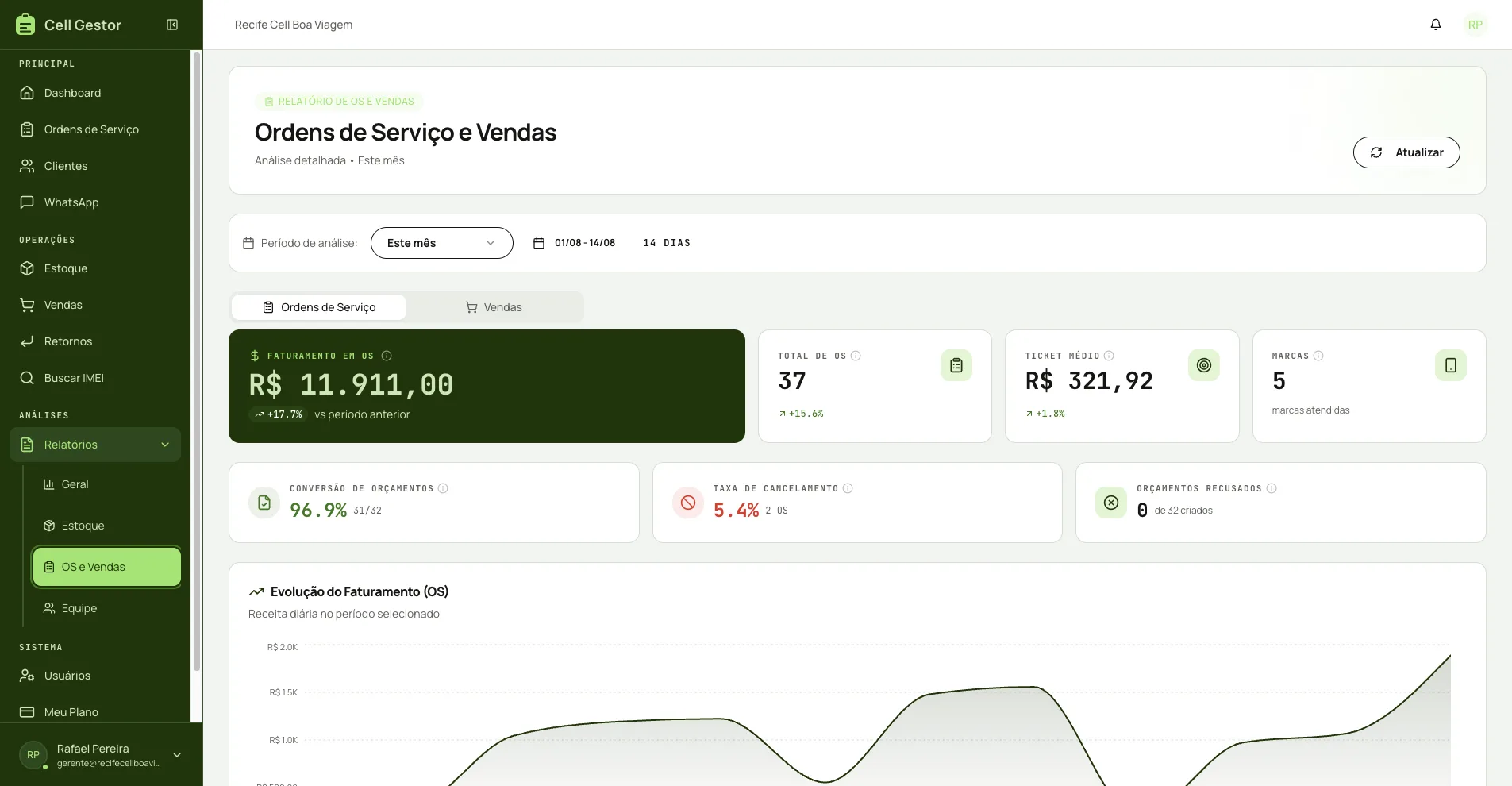Open notifications bell icon
The image size is (1512, 786).
(1436, 25)
